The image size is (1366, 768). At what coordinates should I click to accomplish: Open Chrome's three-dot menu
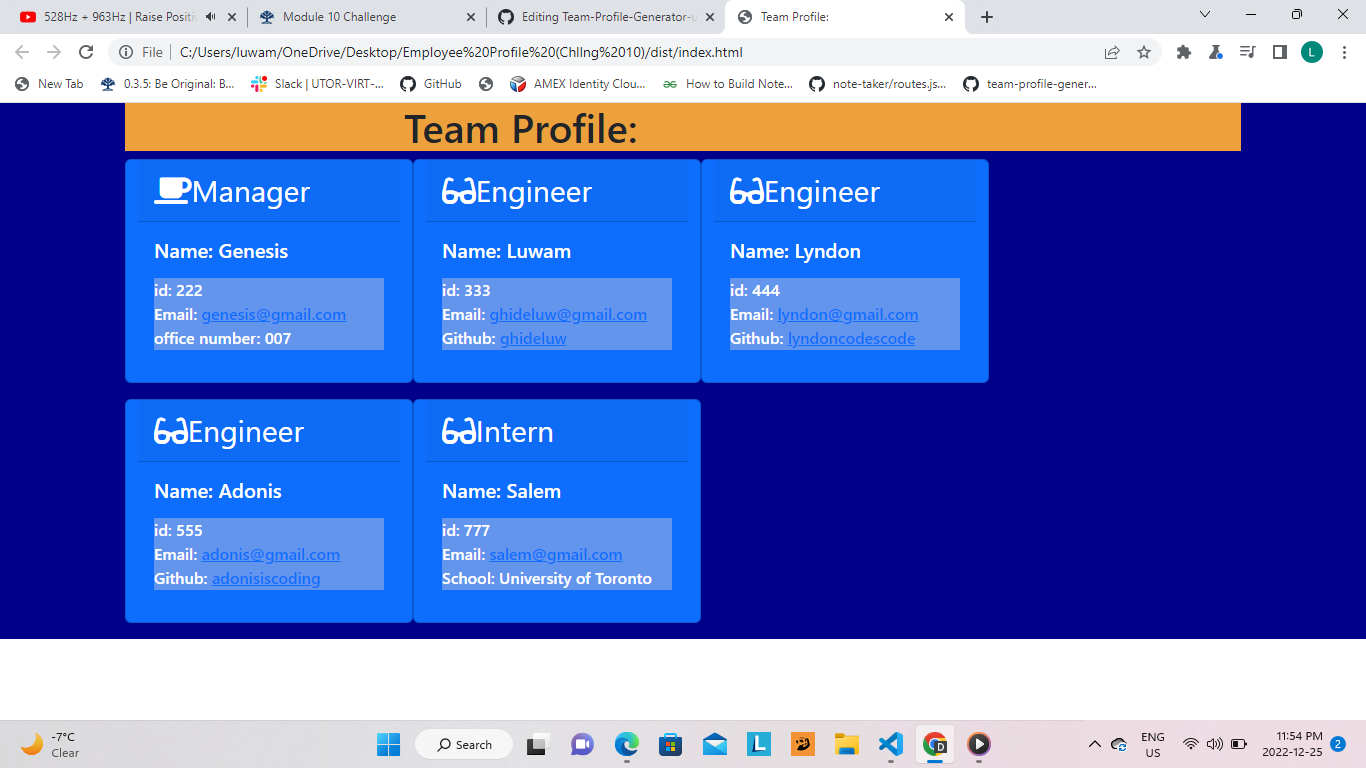tap(1345, 52)
